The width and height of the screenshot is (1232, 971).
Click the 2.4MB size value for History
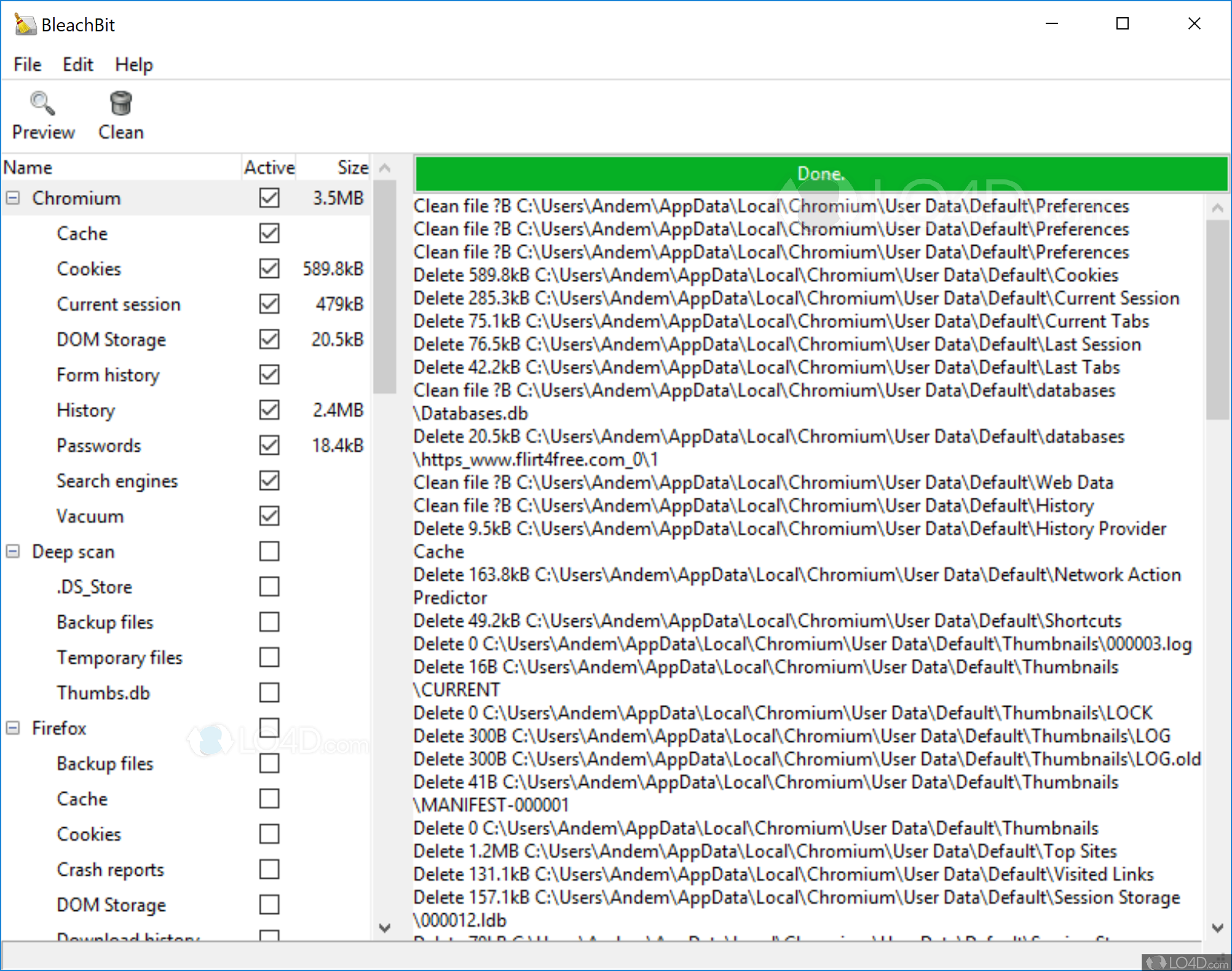[338, 410]
